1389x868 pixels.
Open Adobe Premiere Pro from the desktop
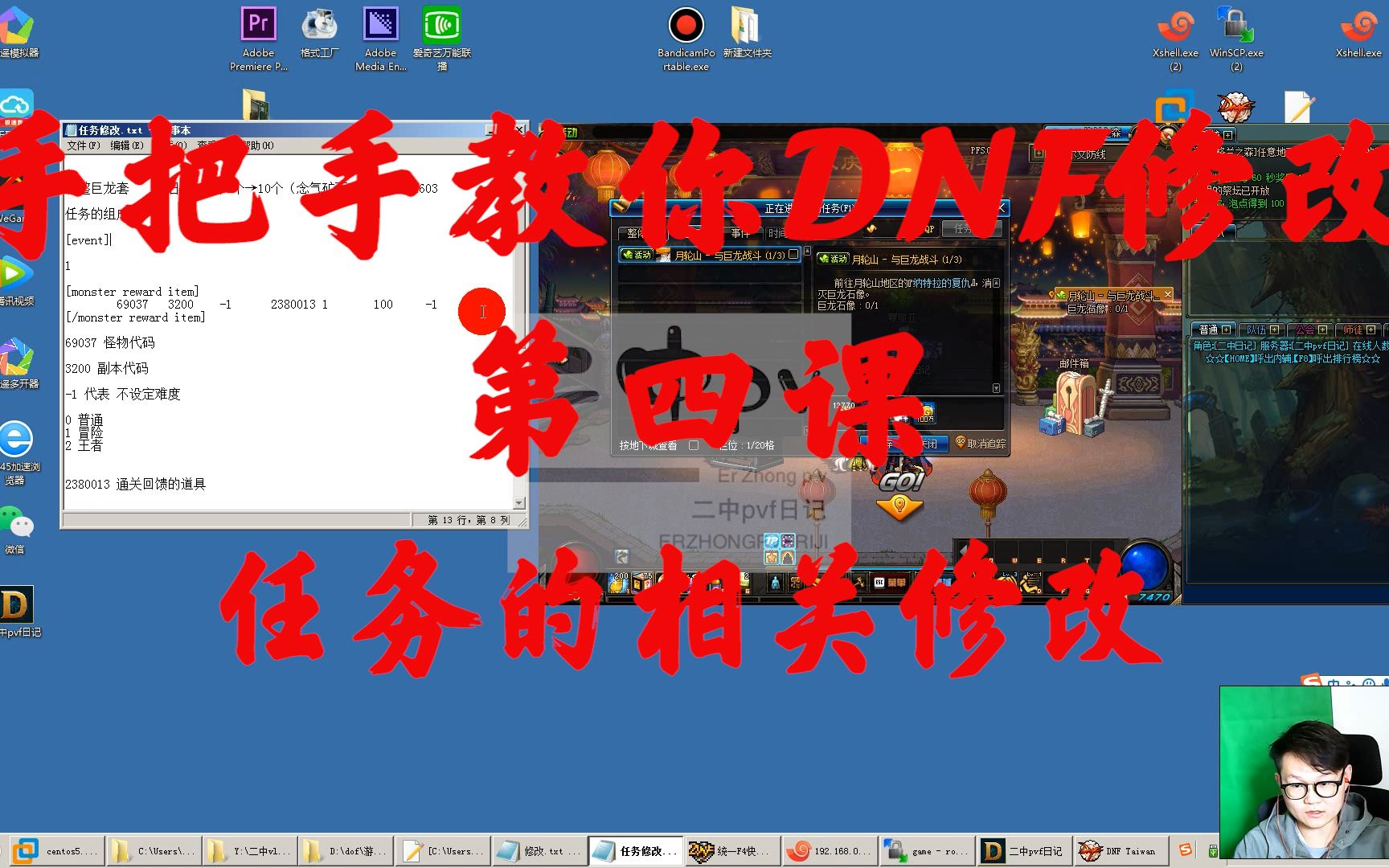(x=257, y=24)
